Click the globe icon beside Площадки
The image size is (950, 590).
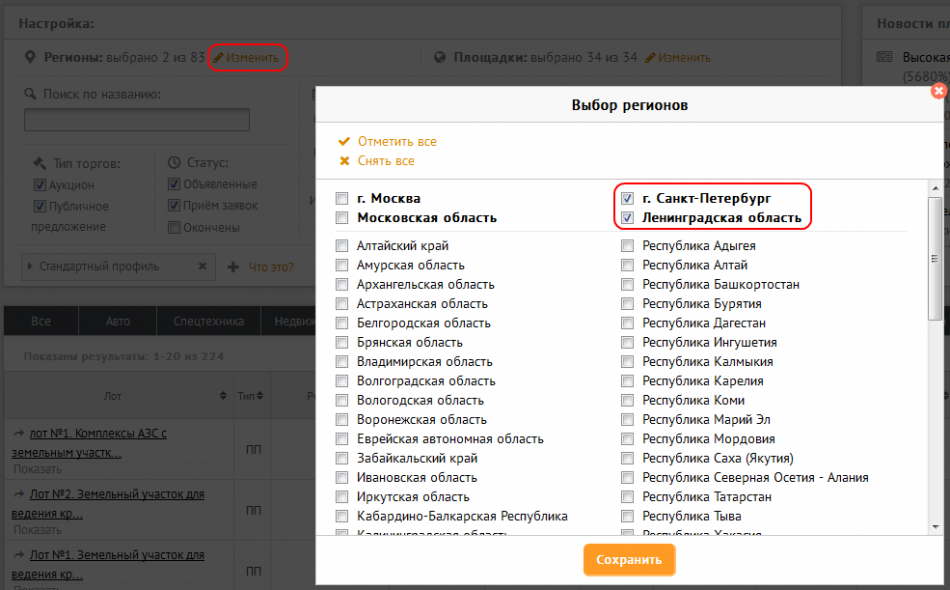click(x=440, y=58)
